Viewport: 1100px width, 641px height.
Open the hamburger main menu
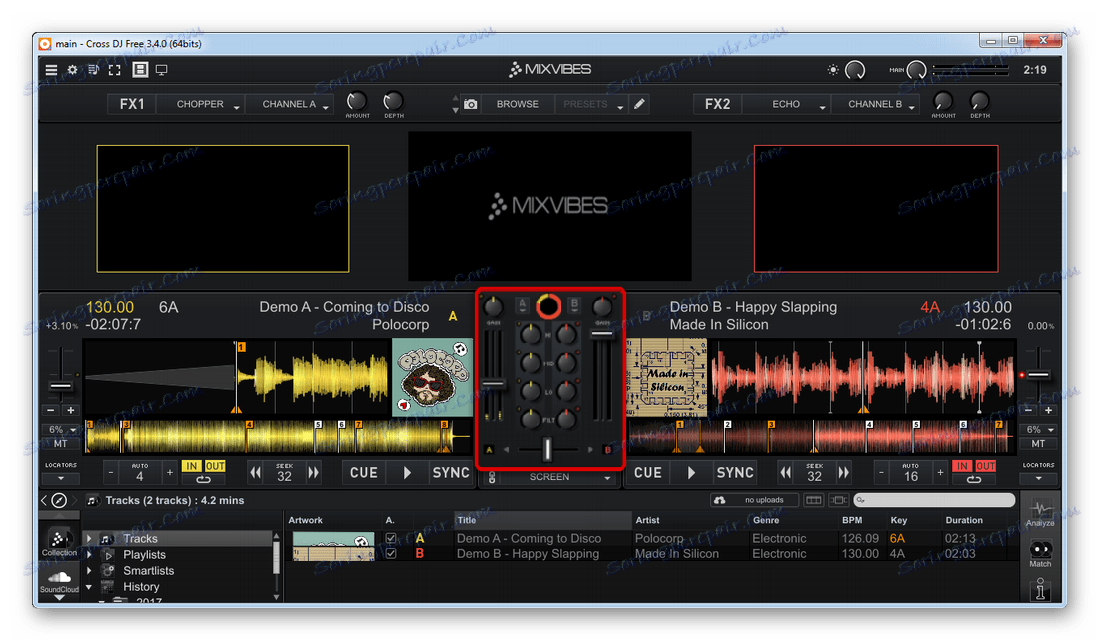click(51, 70)
